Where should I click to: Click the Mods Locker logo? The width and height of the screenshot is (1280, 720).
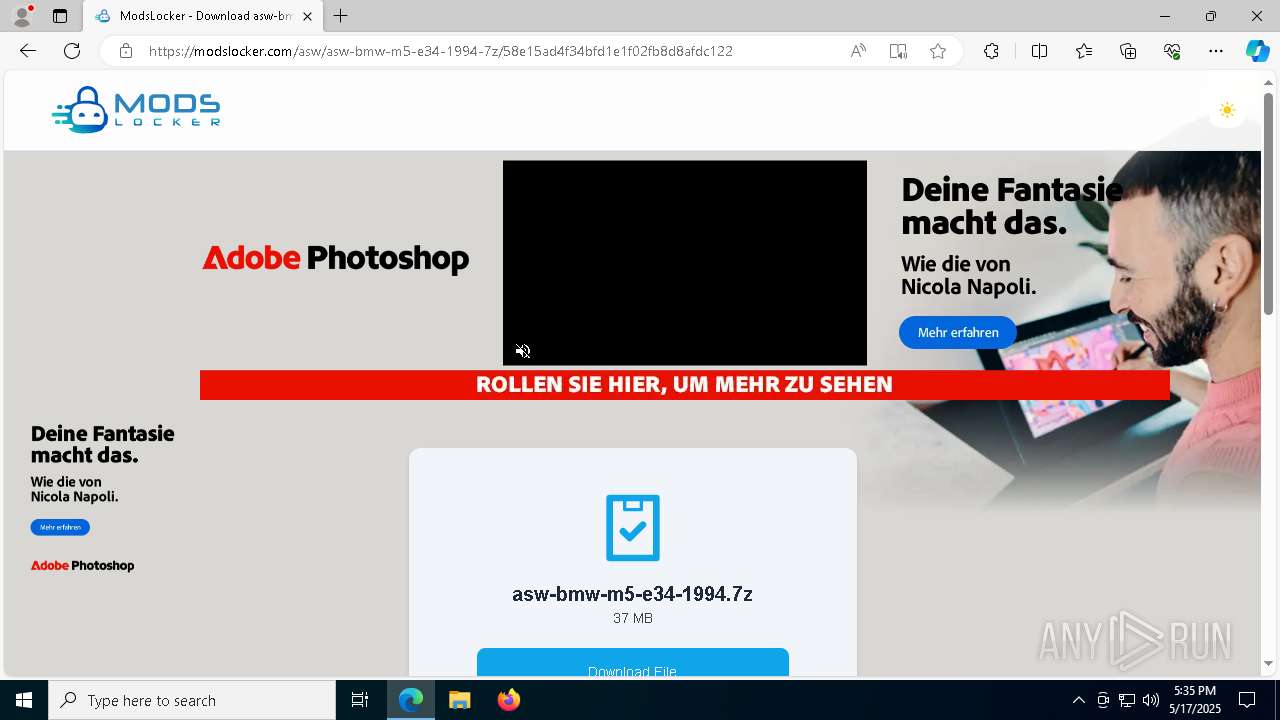136,110
